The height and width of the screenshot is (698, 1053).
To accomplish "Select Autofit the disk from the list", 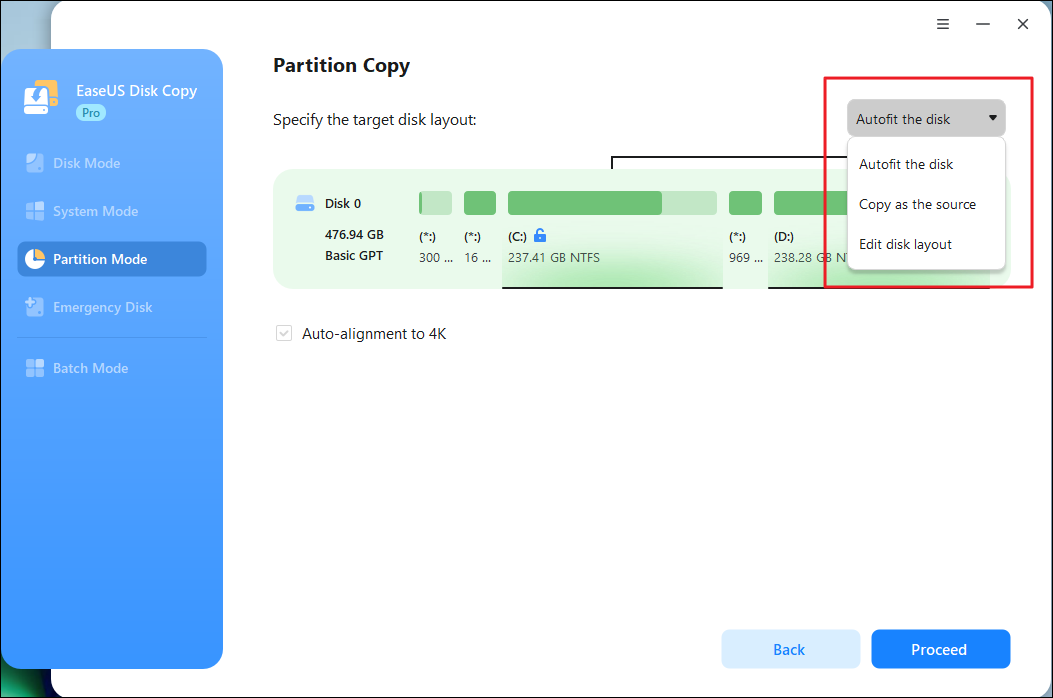I will pos(905,164).
